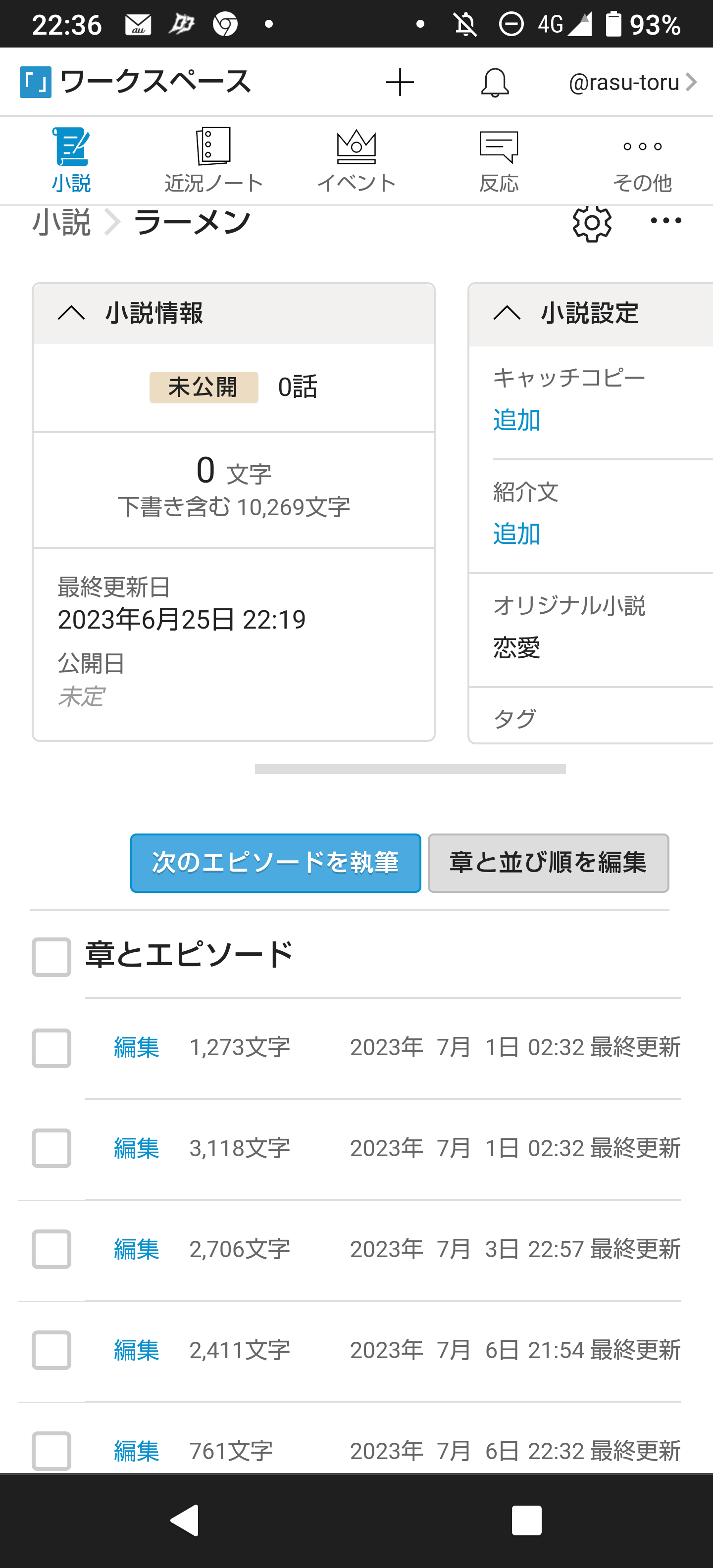Collapse the 小説情報 panel

pos(71,313)
